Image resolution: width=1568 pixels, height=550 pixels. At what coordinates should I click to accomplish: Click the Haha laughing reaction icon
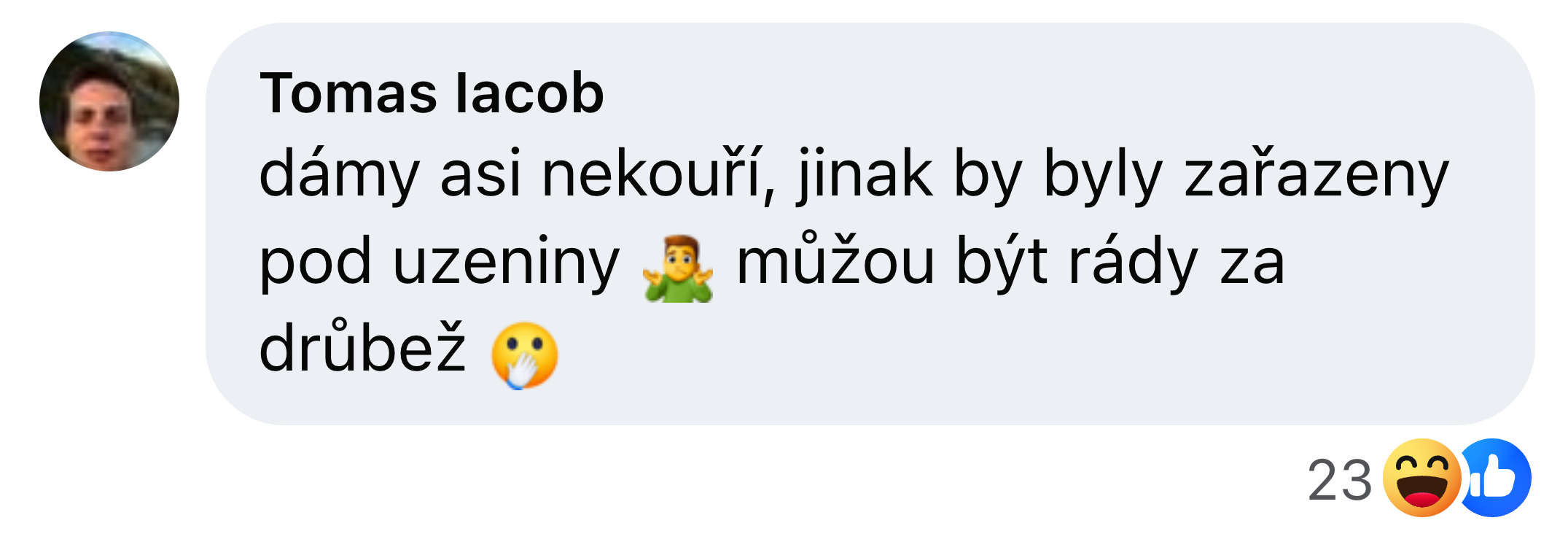click(x=1421, y=478)
